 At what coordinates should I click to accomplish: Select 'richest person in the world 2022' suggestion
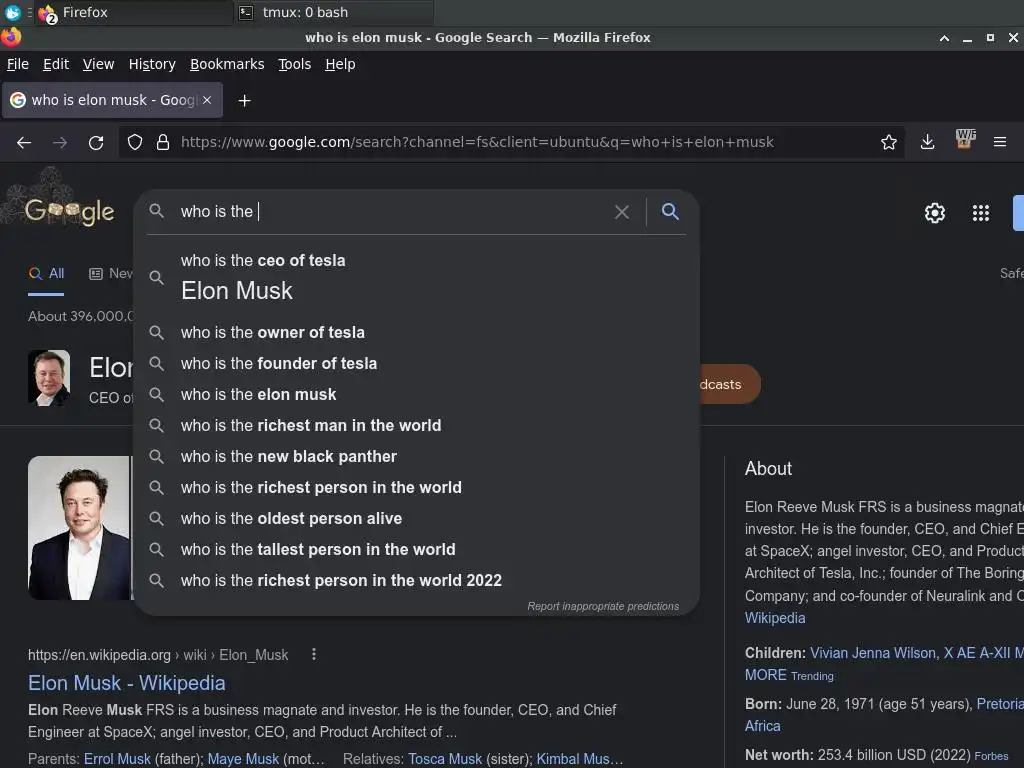coord(417,581)
